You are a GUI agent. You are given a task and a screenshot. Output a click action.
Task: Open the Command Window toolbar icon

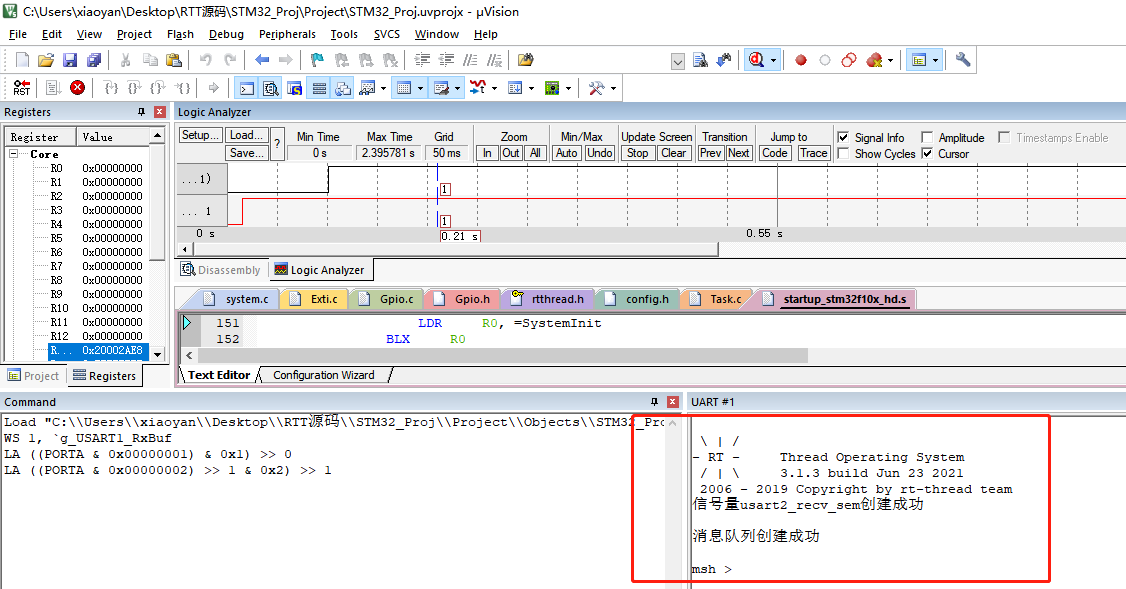tap(246, 88)
